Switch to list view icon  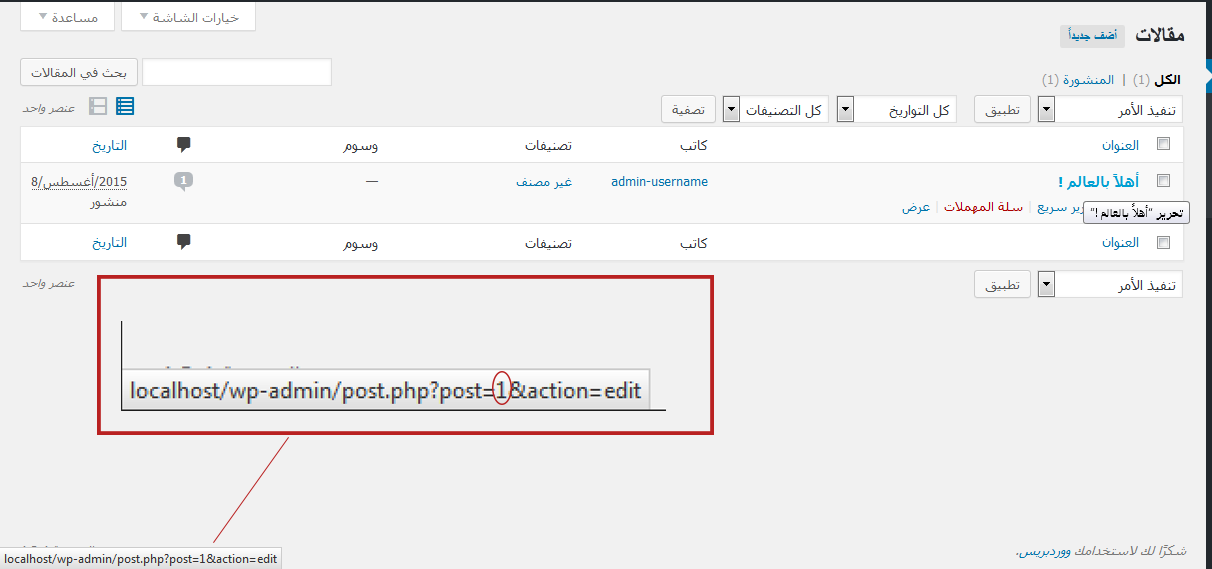[x=125, y=106]
